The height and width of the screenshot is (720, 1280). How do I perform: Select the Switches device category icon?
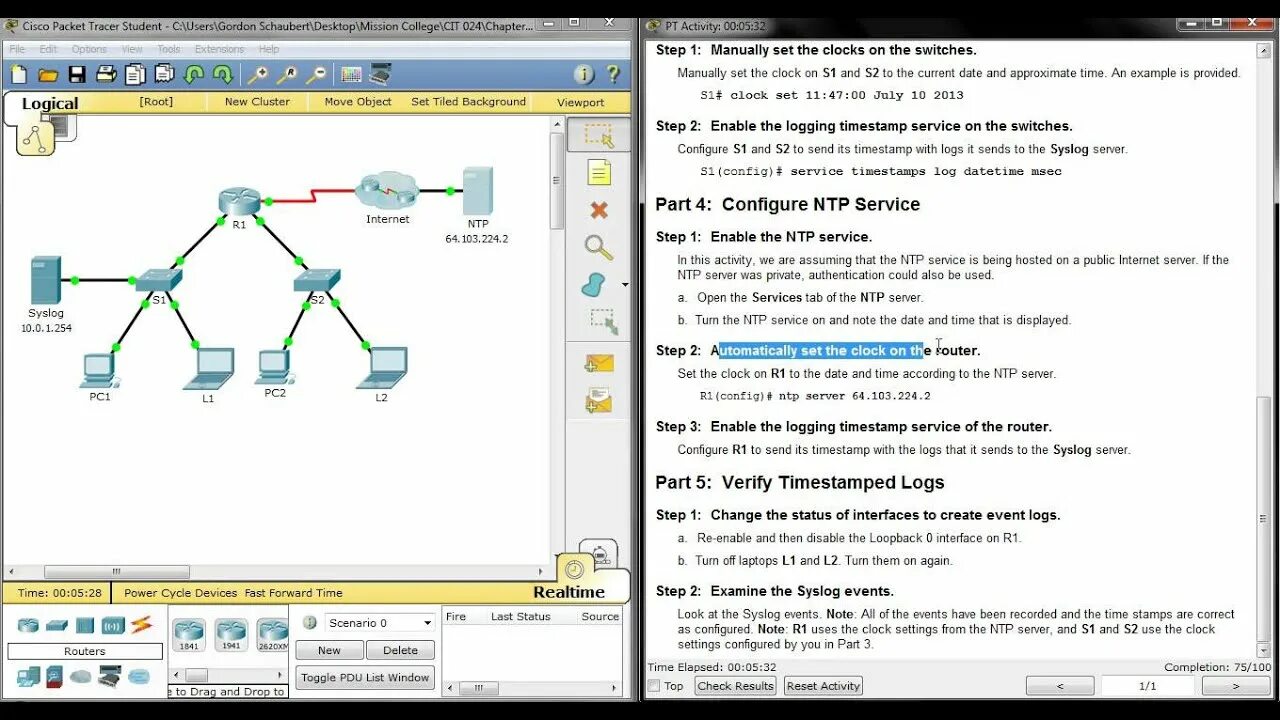click(56, 625)
